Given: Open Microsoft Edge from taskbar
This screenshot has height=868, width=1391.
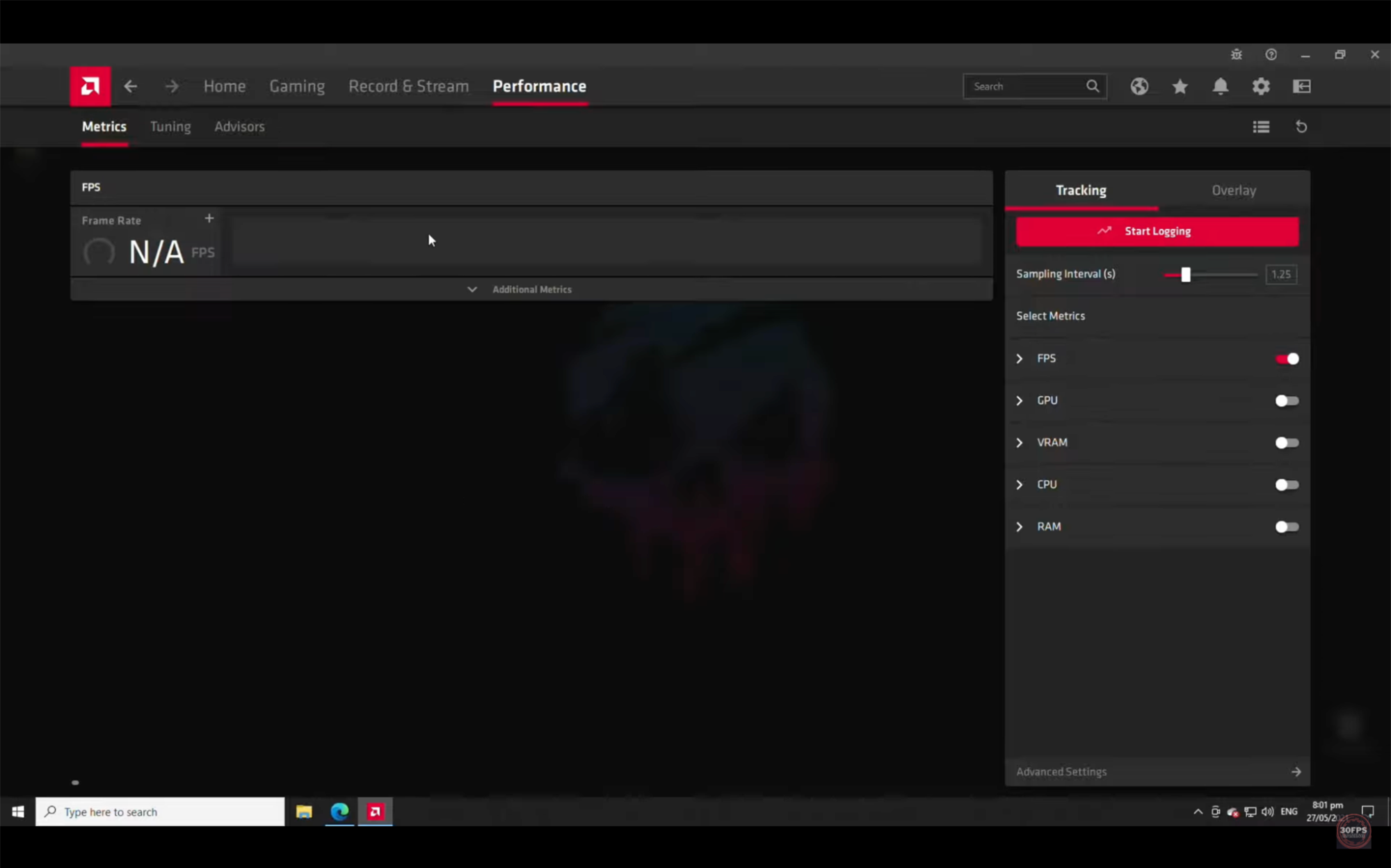Looking at the screenshot, I should point(339,812).
